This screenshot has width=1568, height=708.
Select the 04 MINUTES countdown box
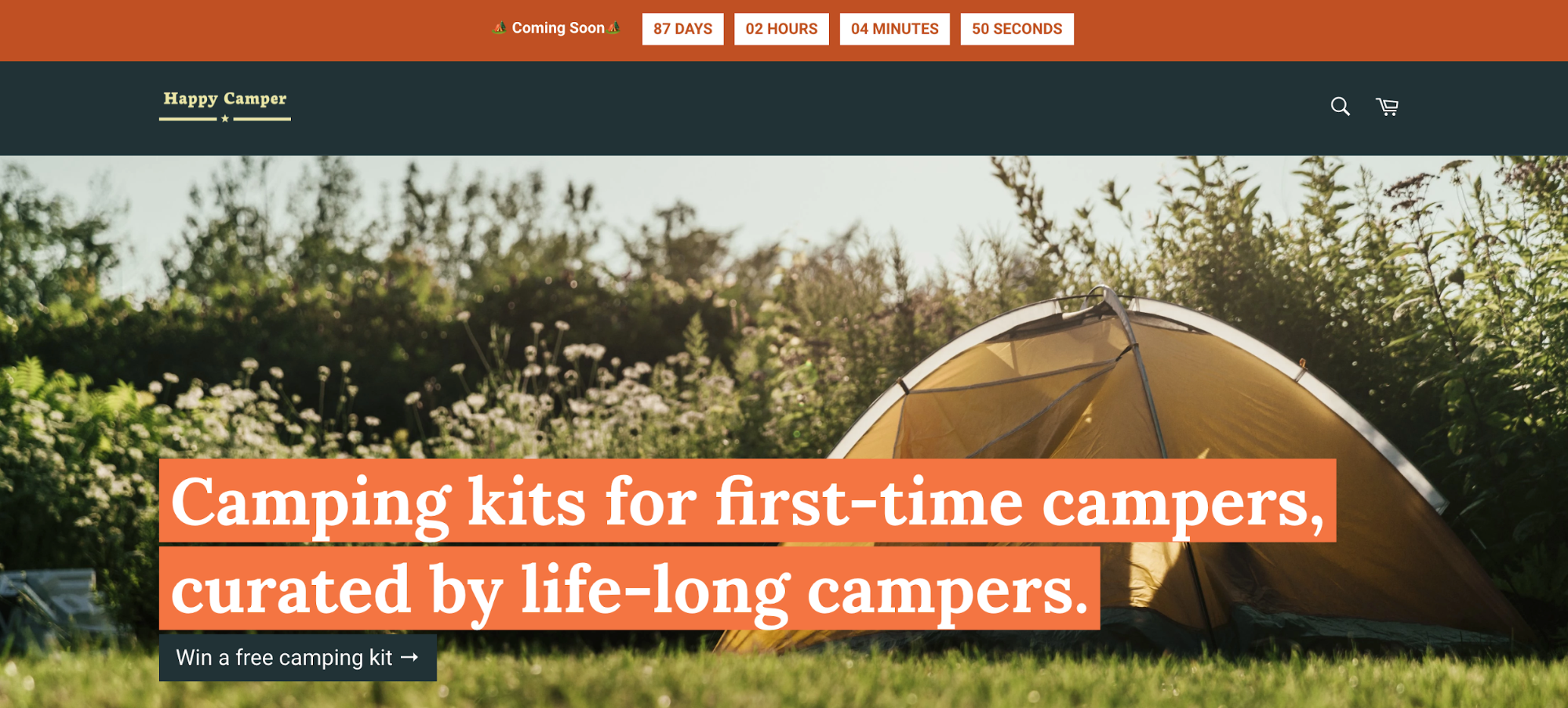pos(894,29)
